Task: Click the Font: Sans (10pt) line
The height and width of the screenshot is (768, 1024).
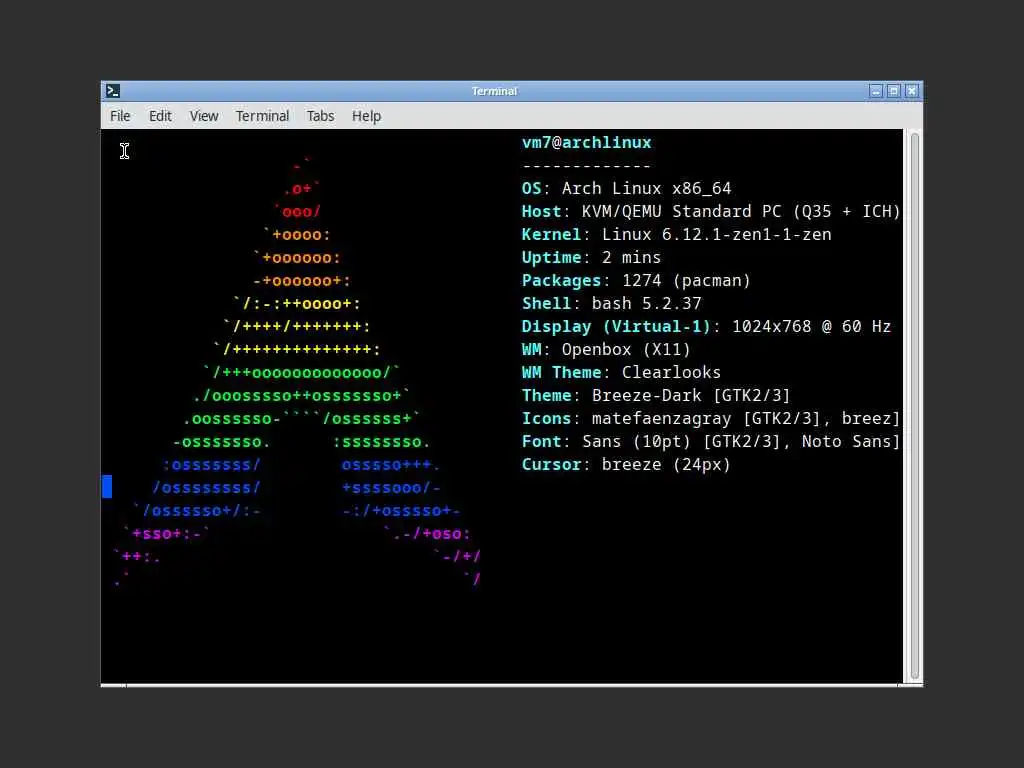Action: point(711,441)
